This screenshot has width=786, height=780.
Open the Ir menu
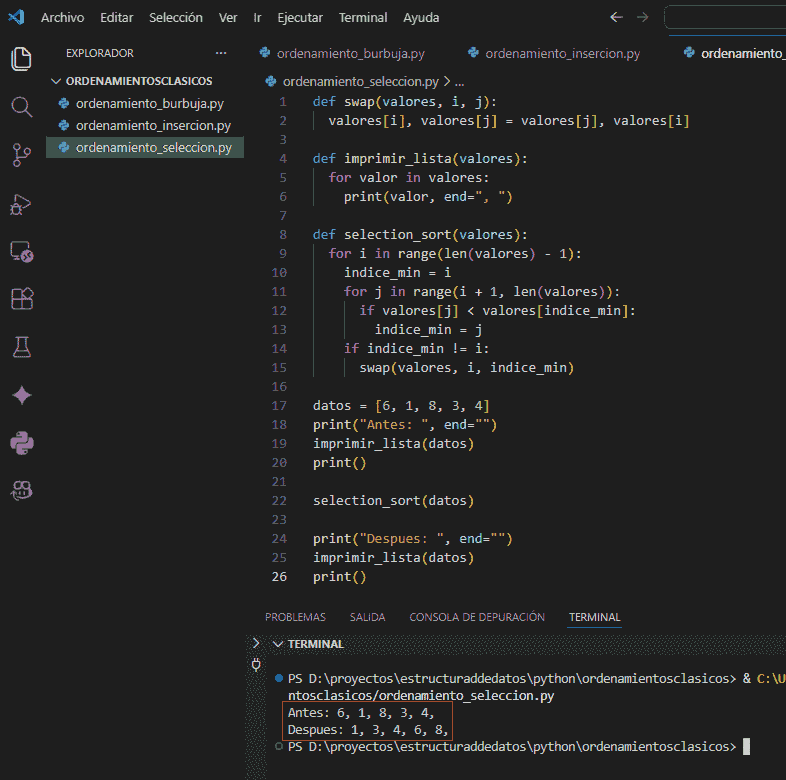[257, 18]
